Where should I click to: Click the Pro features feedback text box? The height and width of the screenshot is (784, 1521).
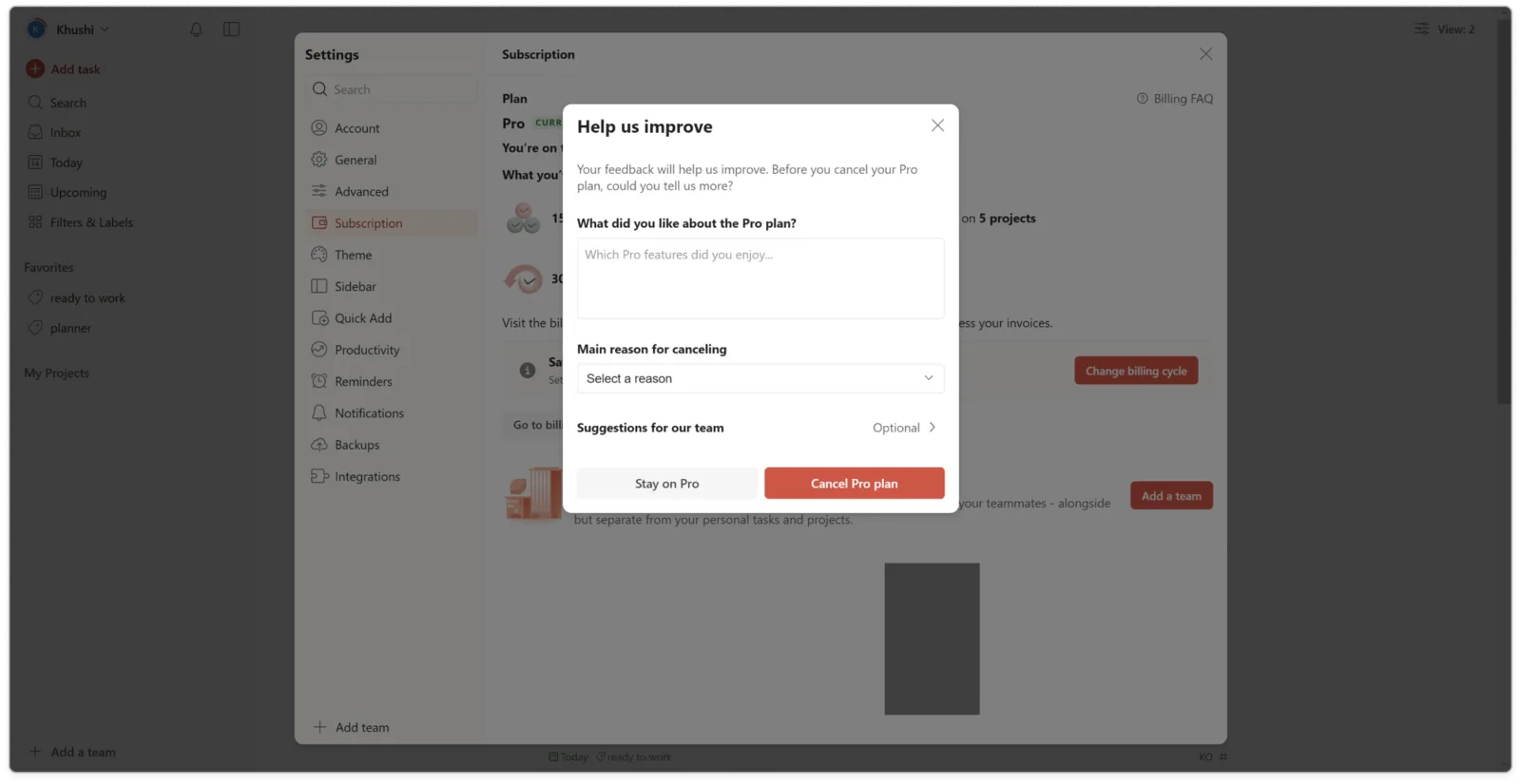tap(760, 278)
